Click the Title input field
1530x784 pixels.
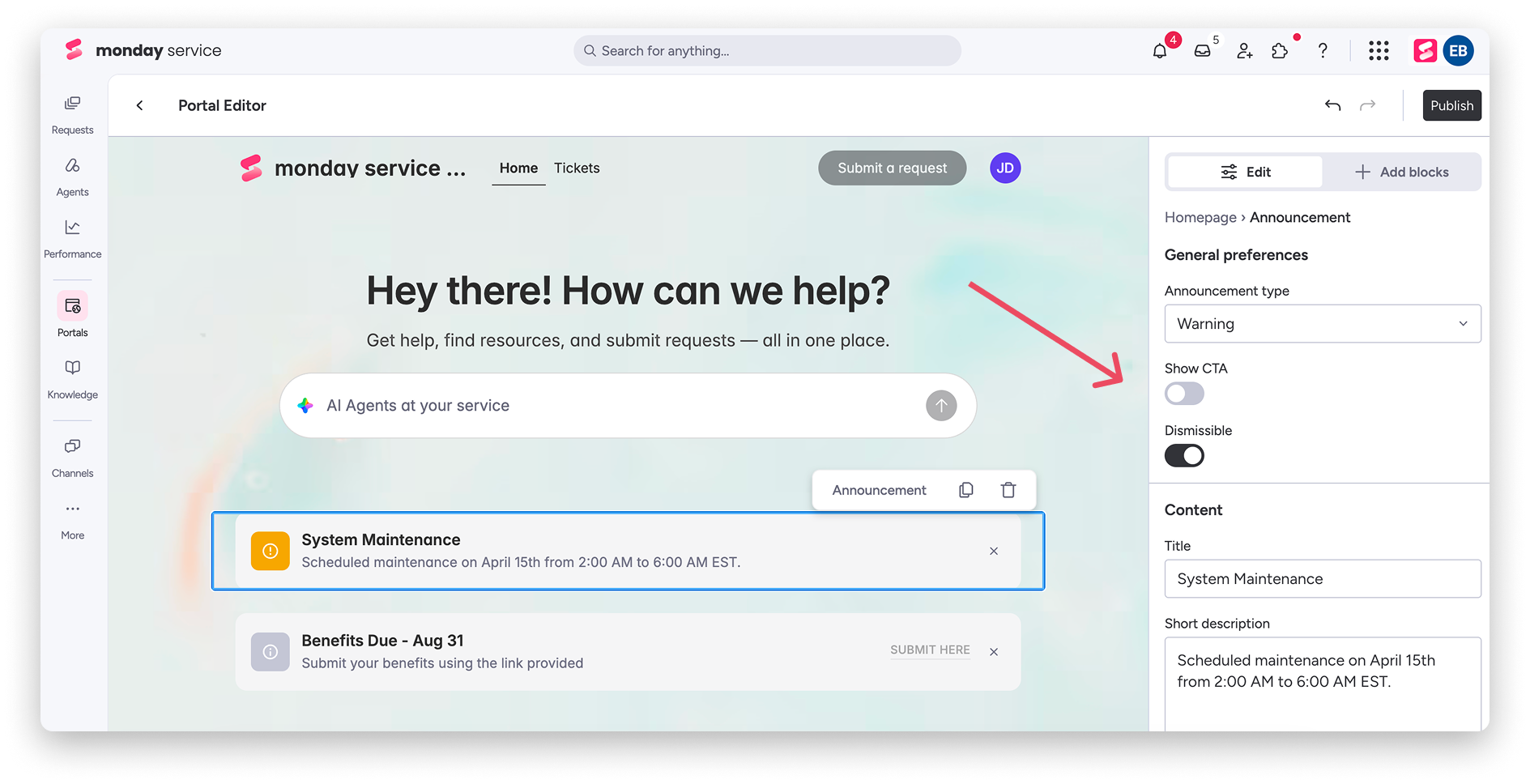click(1323, 579)
